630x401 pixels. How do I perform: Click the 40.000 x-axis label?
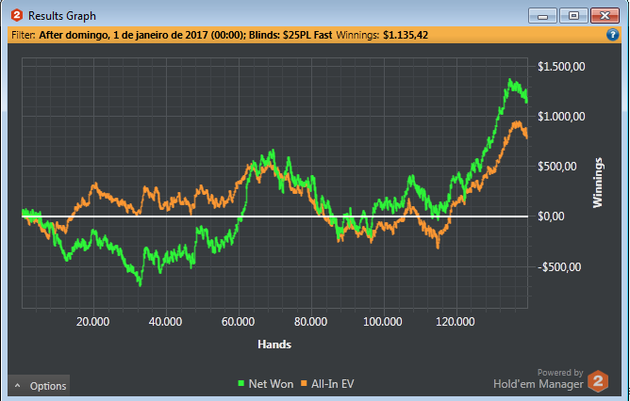coord(166,321)
